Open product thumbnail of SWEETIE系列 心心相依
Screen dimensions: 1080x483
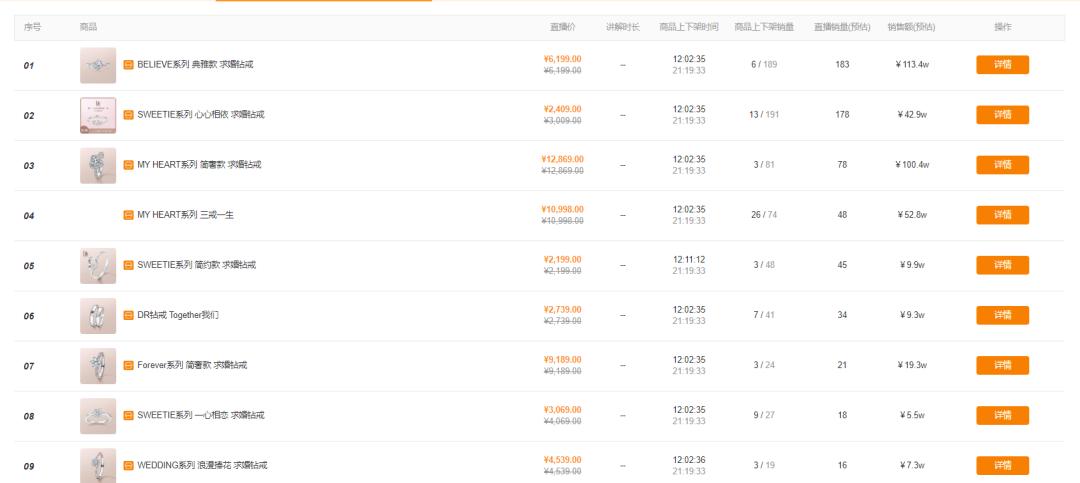click(98, 115)
